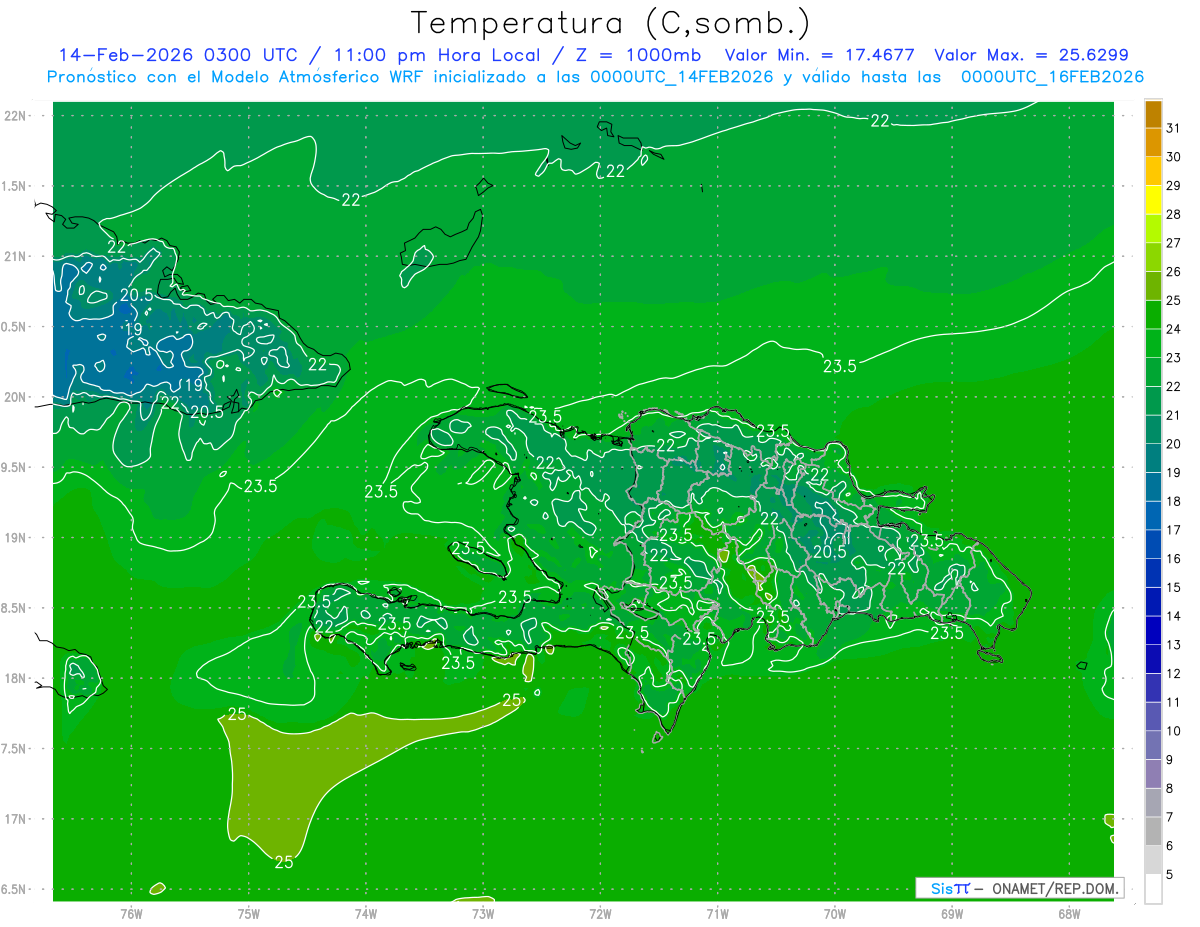Screen dimensions: 1200x927
Task: Click the '72W' longitude axis label
Action: tap(600, 913)
